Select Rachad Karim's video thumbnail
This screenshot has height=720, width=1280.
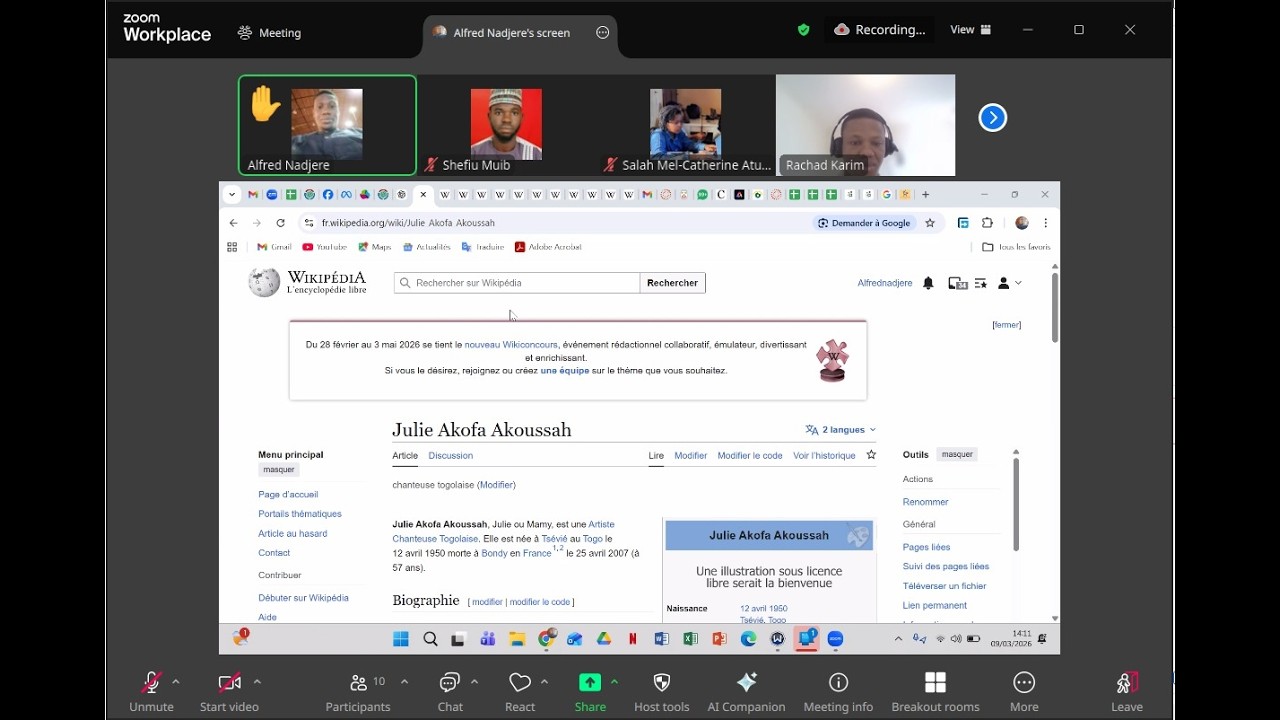click(x=865, y=125)
